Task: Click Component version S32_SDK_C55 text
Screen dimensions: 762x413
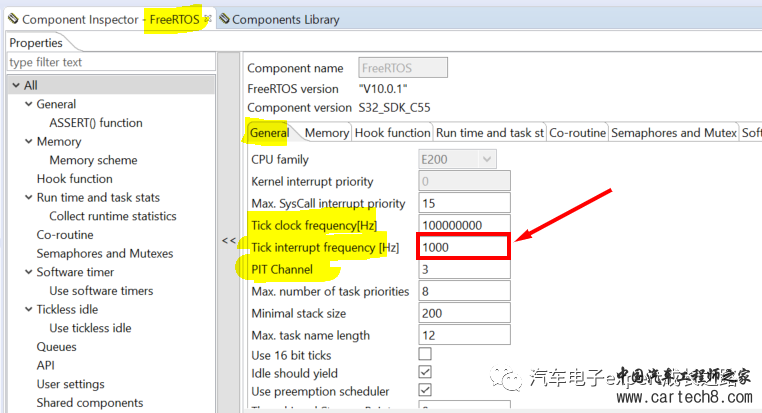Action: 395,107
